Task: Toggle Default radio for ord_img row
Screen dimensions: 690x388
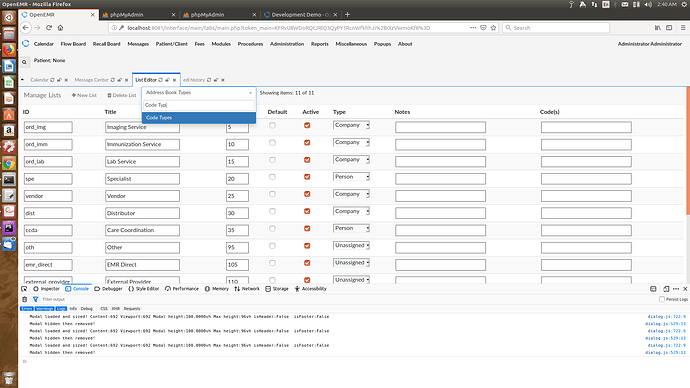Action: click(272, 125)
